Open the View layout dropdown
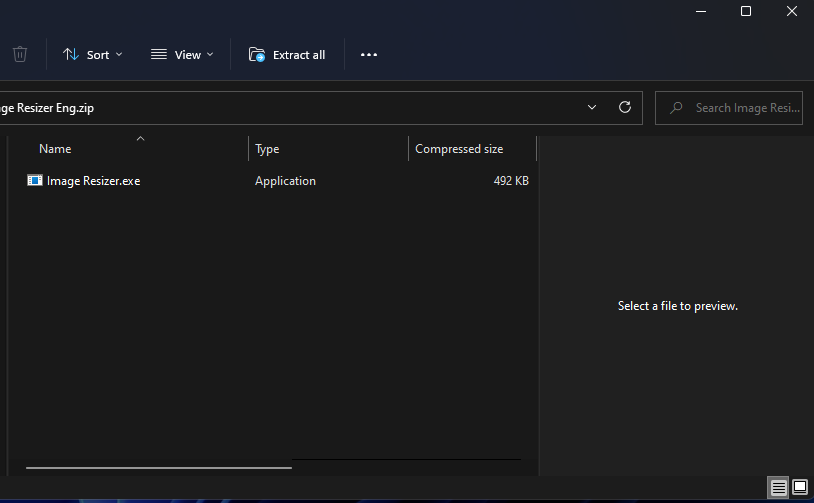This screenshot has width=814, height=503. [182, 55]
